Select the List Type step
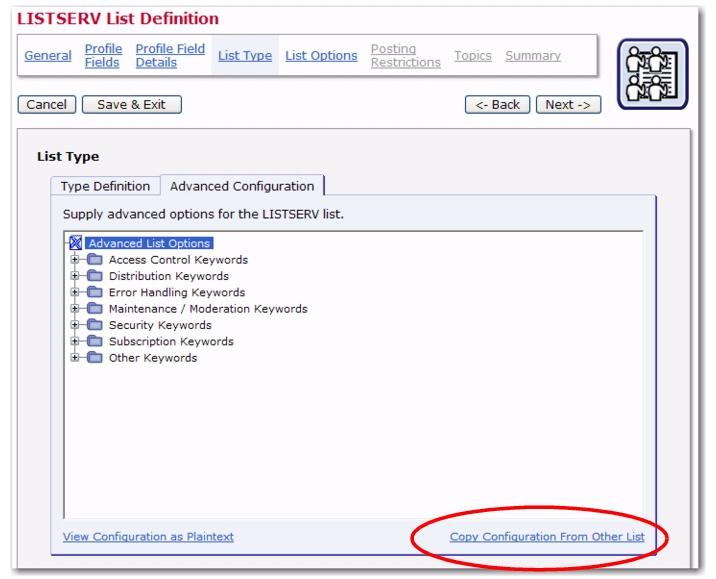The image size is (716, 579). pyautogui.click(x=245, y=56)
